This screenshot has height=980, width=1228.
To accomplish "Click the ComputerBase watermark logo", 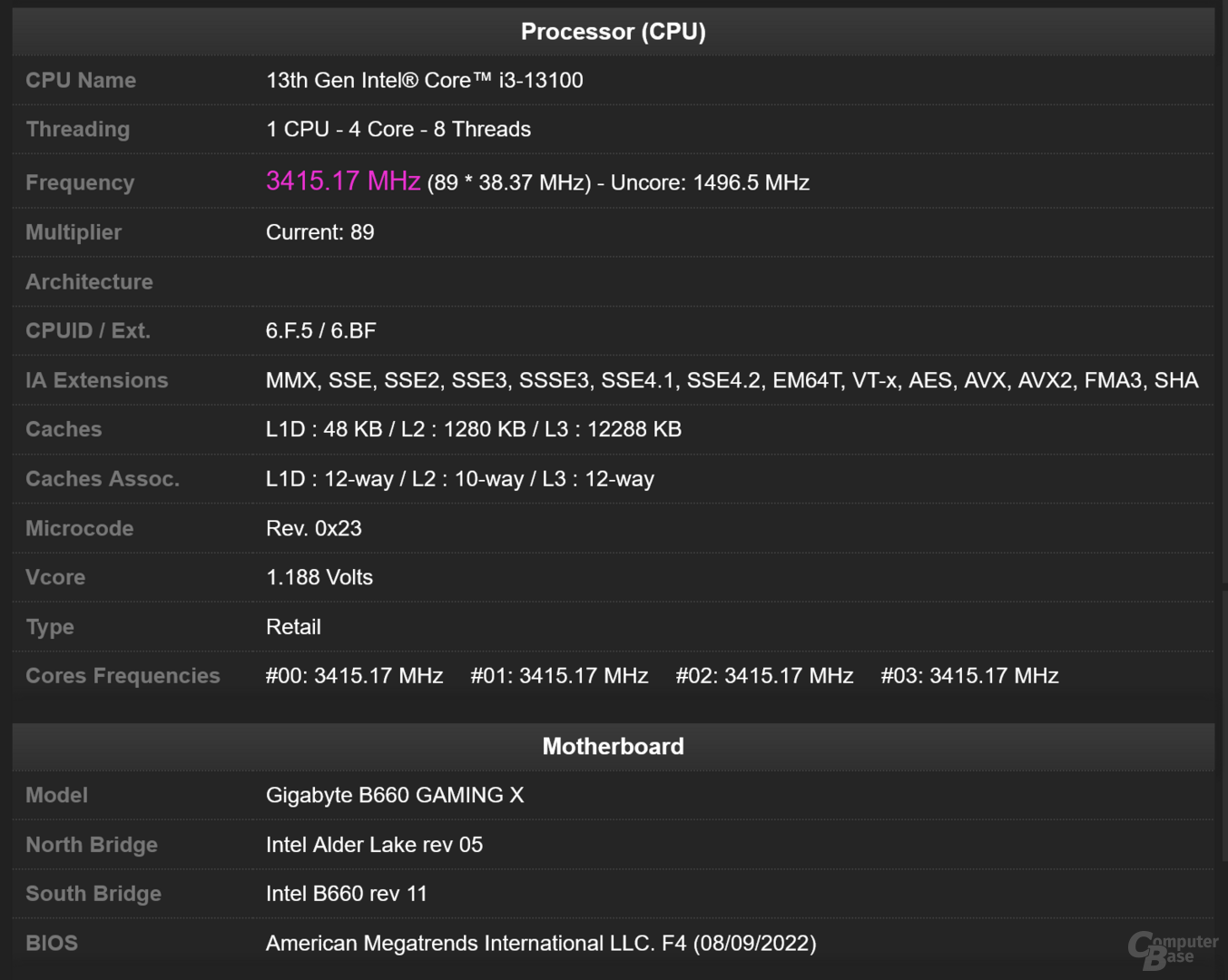I will coord(1172,950).
